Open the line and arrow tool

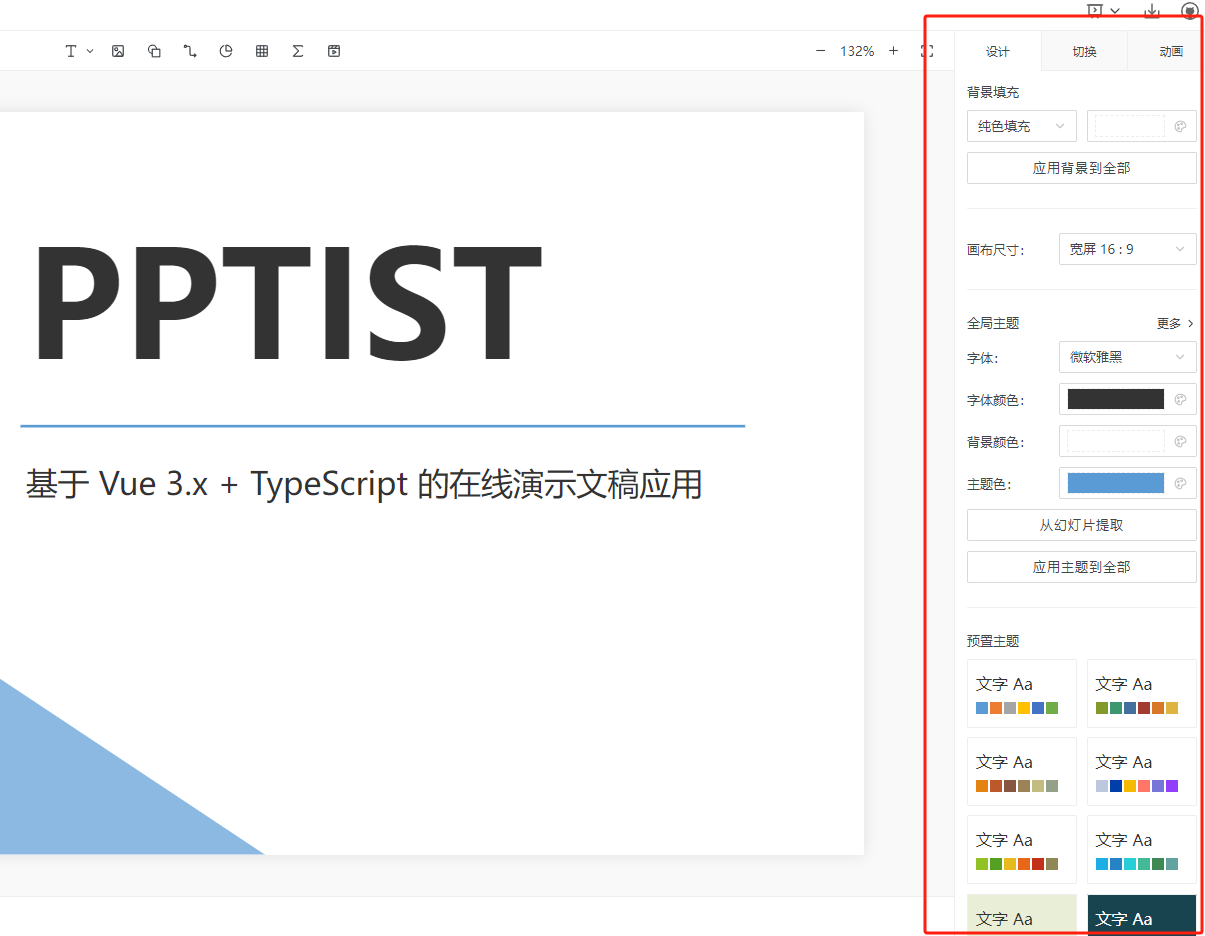tap(190, 50)
